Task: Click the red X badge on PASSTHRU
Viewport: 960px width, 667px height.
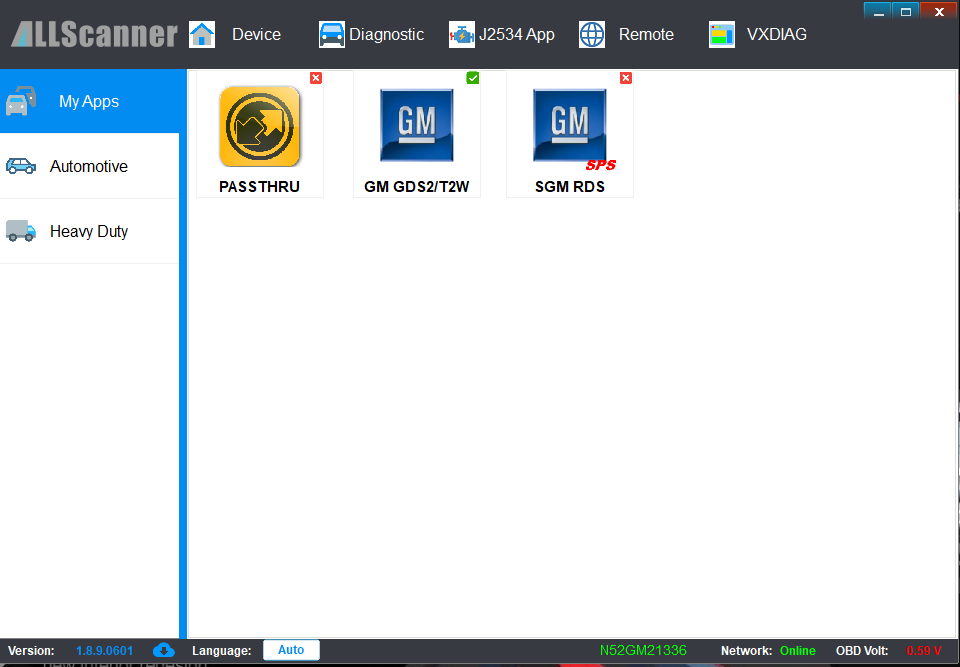Action: click(x=316, y=78)
